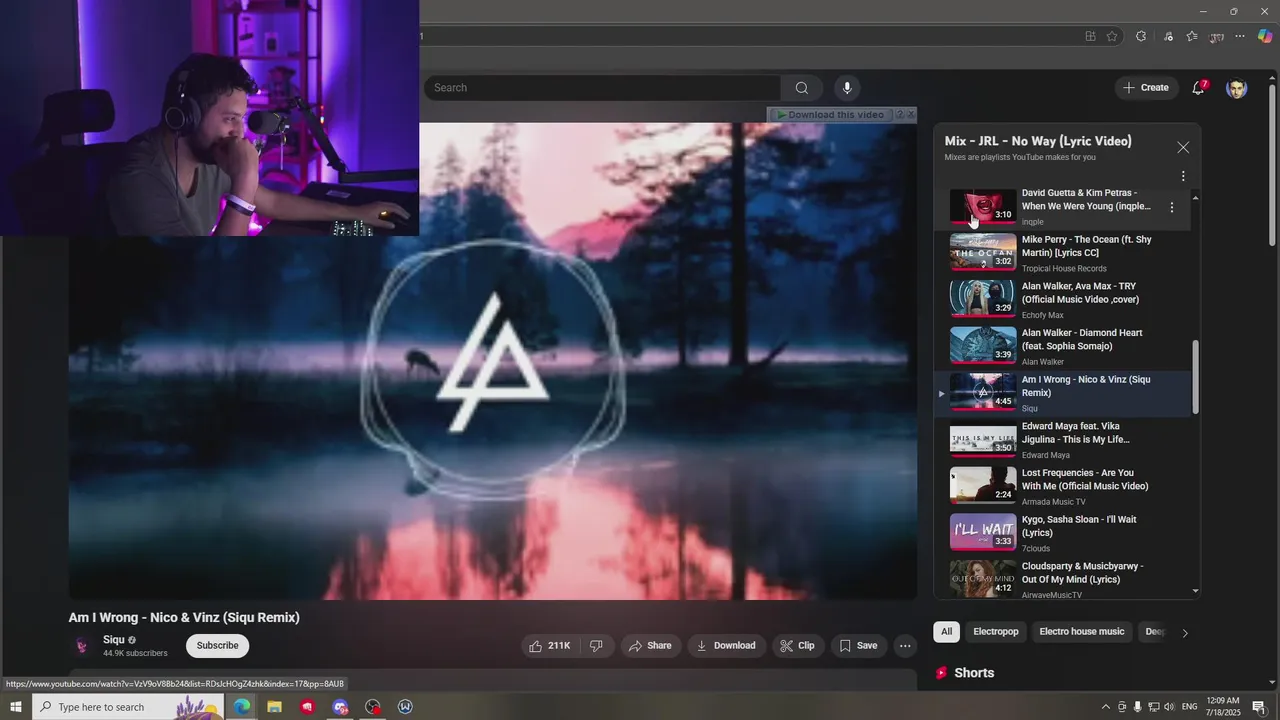The width and height of the screenshot is (1280, 720).
Task: Open the W app icon in taskbar
Action: click(x=405, y=707)
